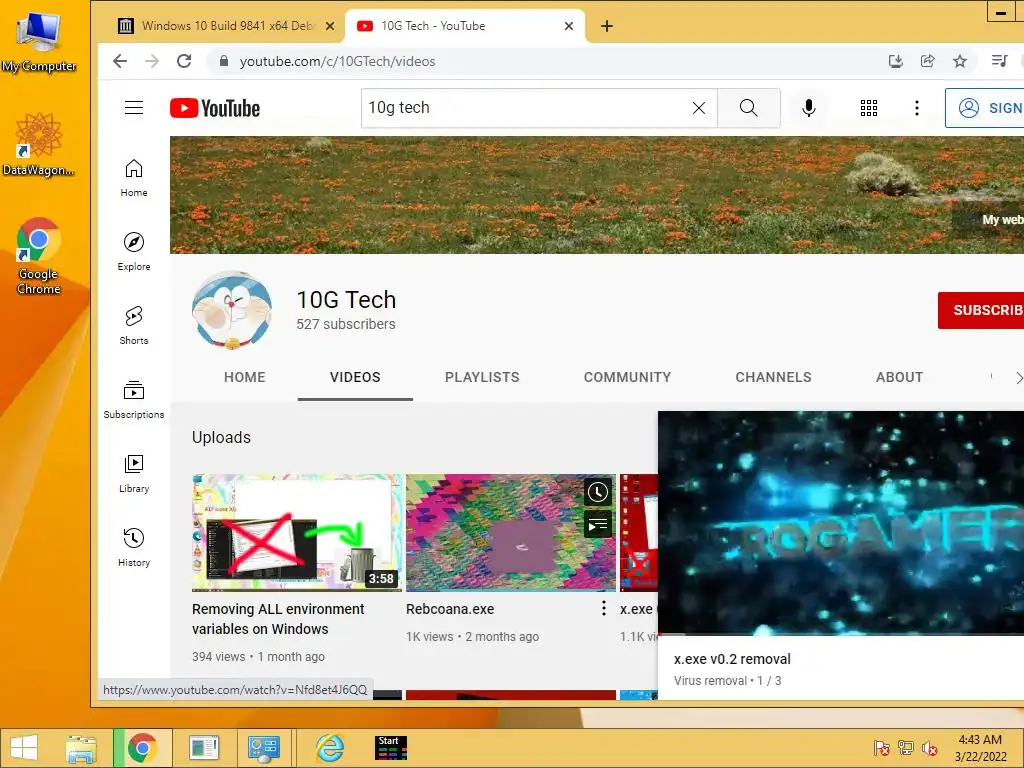Viewport: 1024px width, 768px height.
Task: Open Shorts in the sidebar
Action: pyautogui.click(x=134, y=326)
